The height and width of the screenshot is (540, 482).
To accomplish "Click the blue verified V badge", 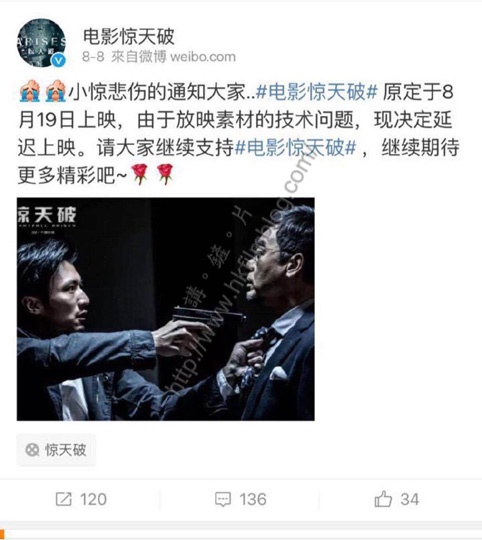I will click(x=59, y=61).
